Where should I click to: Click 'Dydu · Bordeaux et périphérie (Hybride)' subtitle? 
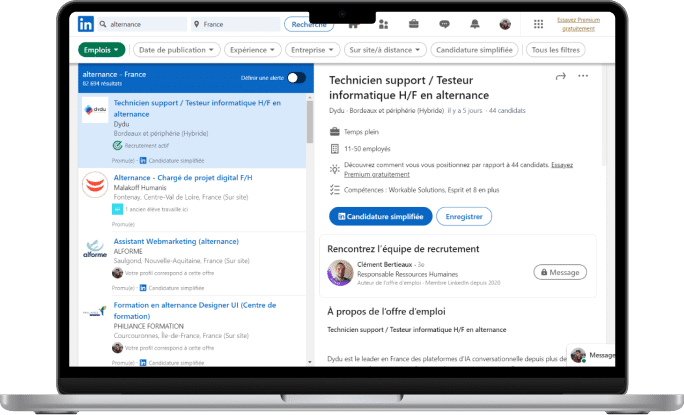click(x=386, y=111)
